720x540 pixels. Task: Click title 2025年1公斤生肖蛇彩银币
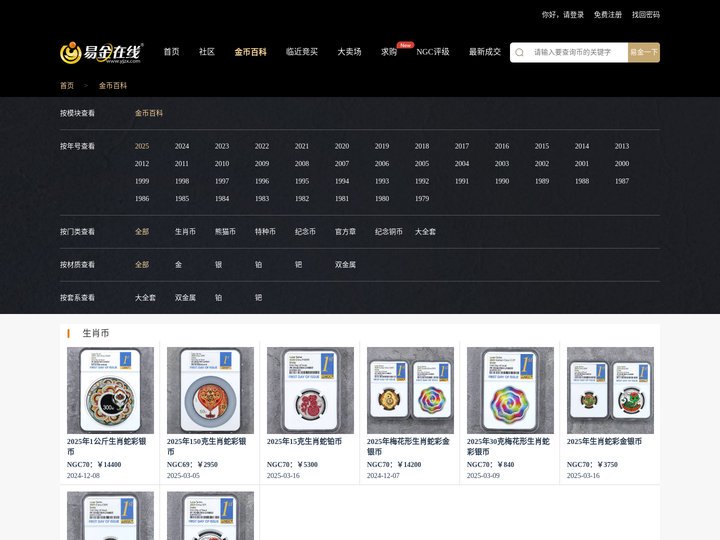pyautogui.click(x=107, y=446)
